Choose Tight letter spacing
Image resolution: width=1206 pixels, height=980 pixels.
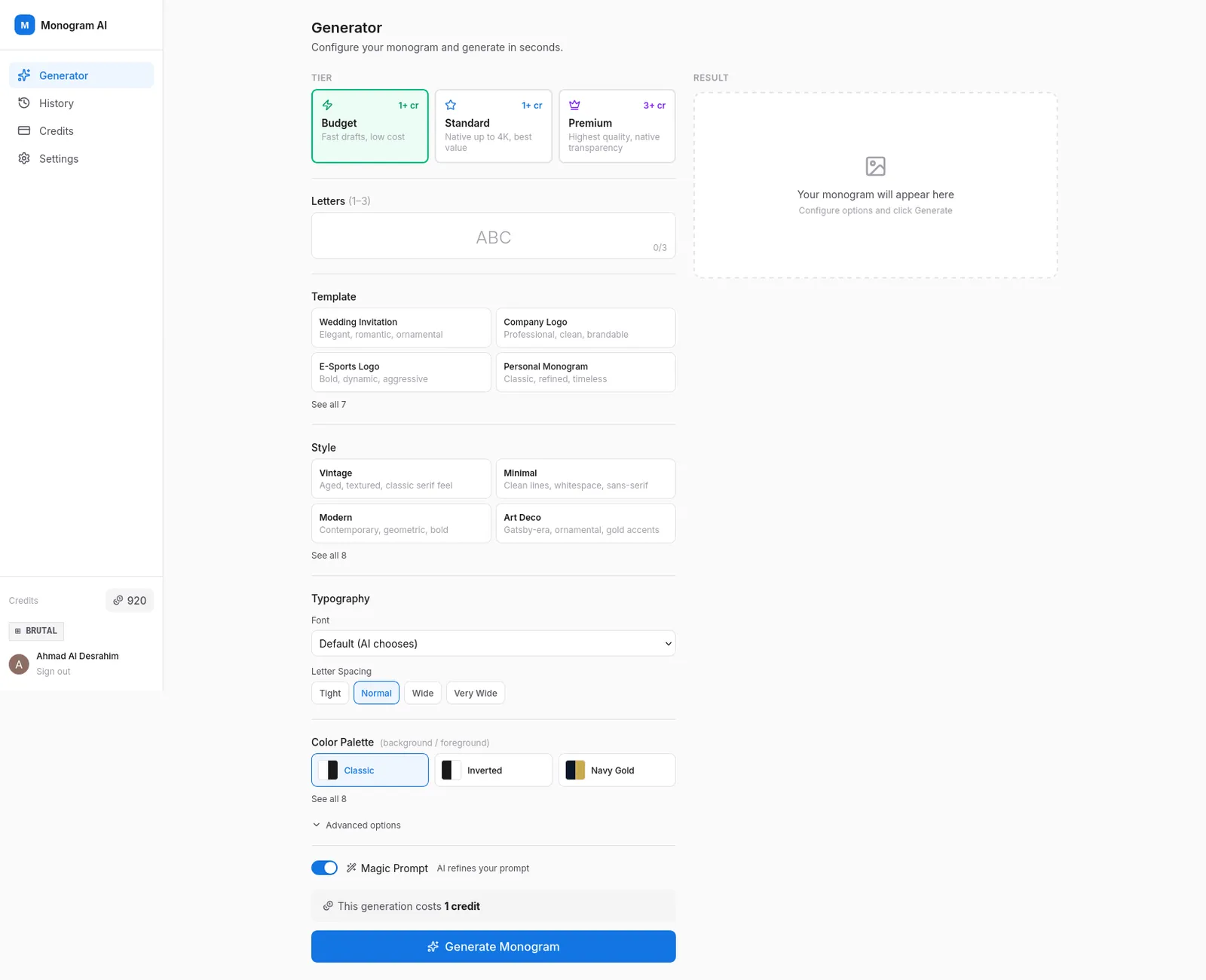click(330, 693)
